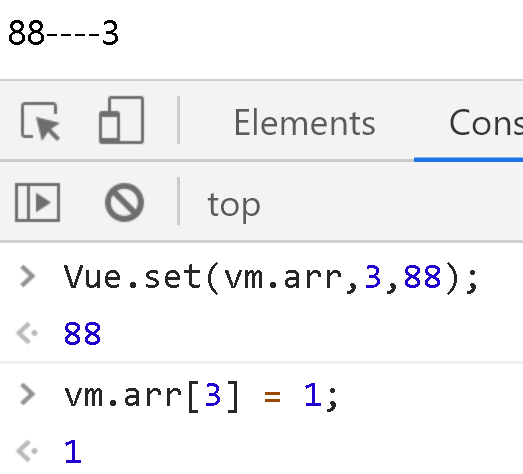Screen dimensions: 523x474
Task: Click the prompt chevron beside vm.arr[3]
Action: 27,394
